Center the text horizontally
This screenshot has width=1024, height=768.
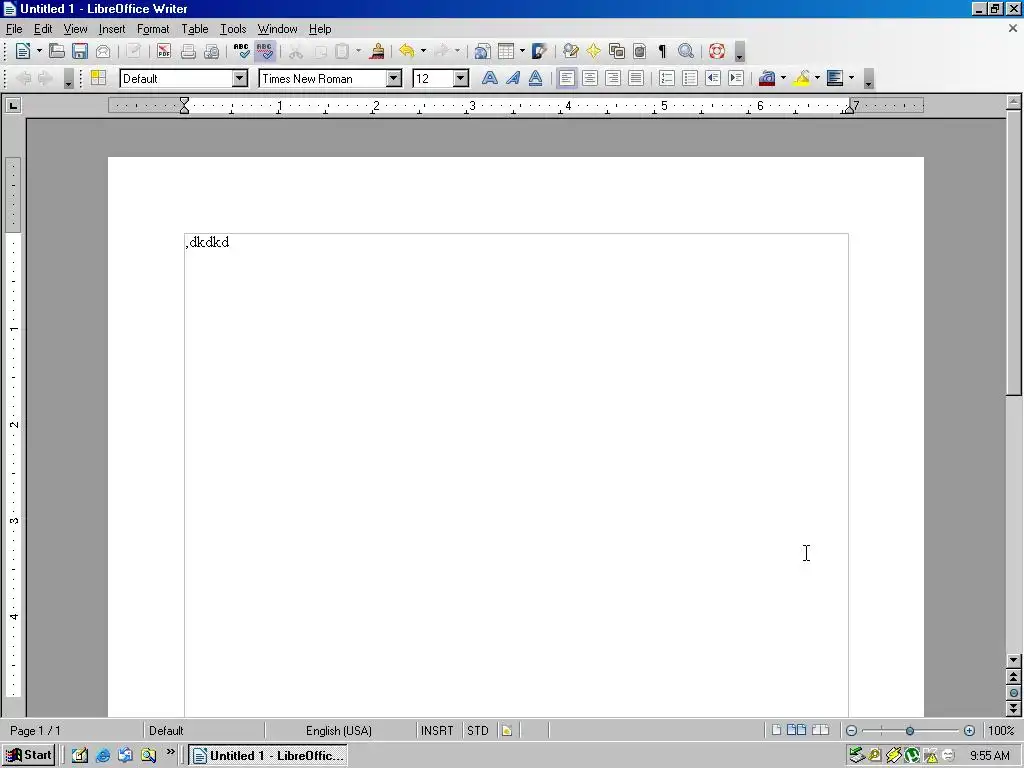(x=590, y=78)
